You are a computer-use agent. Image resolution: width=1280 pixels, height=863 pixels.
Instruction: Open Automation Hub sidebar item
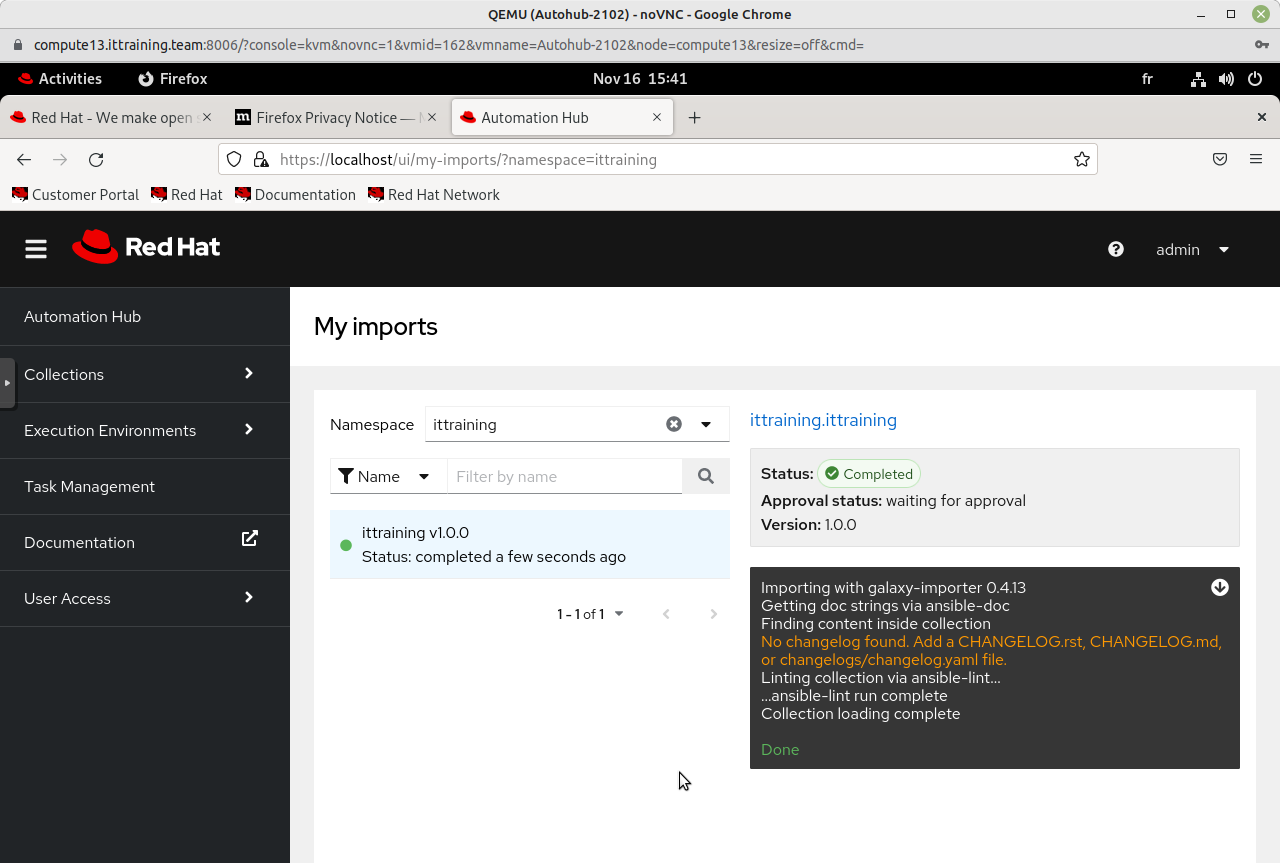(x=145, y=316)
